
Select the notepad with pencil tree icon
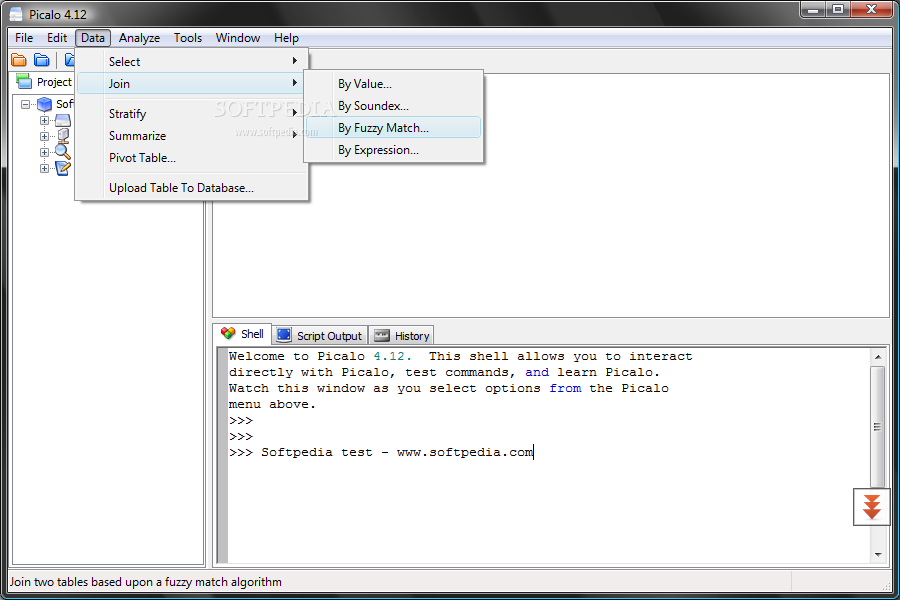coord(63,168)
